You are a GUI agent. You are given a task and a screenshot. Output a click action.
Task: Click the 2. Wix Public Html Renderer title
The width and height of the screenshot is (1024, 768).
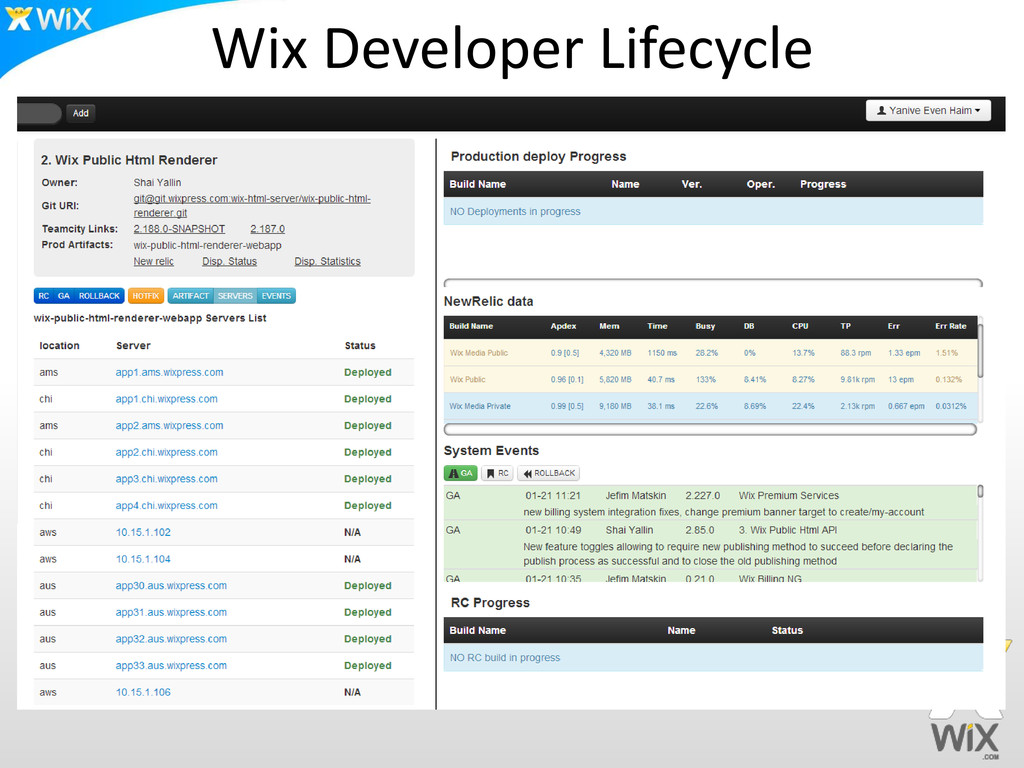[129, 160]
